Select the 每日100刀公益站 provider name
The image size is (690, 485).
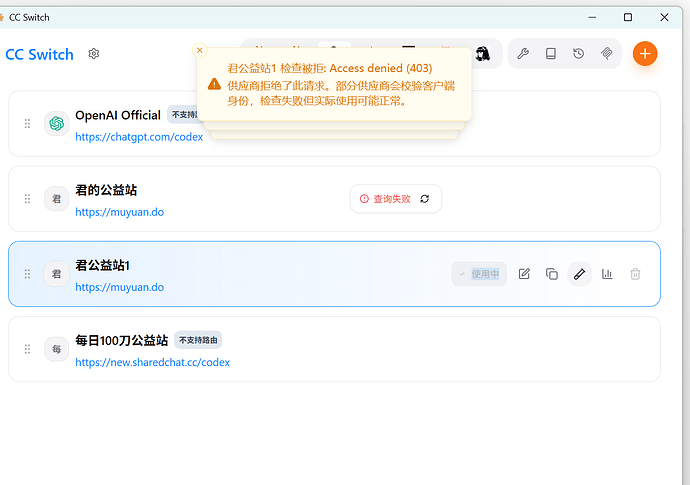121,340
